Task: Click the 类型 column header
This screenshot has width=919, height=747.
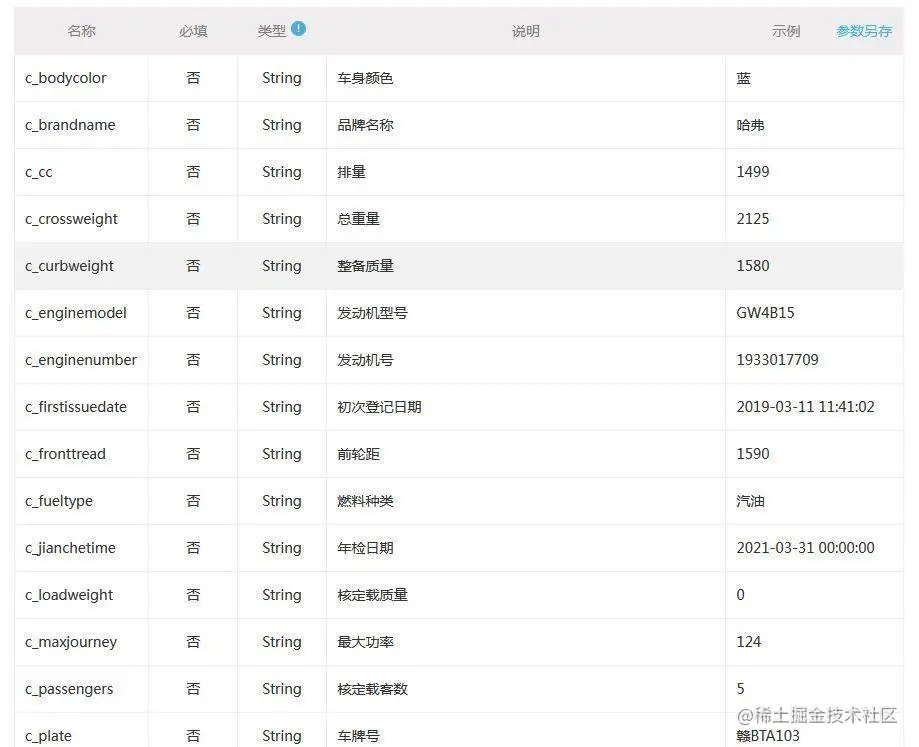Action: coord(272,31)
